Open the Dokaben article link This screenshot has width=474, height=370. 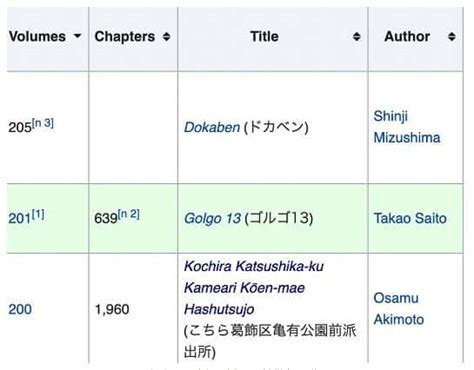[x=212, y=127]
